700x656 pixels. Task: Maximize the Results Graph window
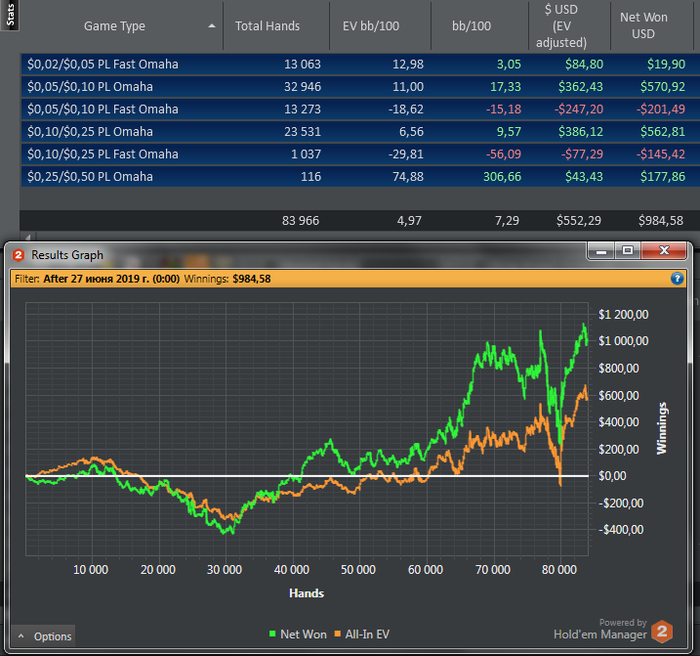coord(628,251)
